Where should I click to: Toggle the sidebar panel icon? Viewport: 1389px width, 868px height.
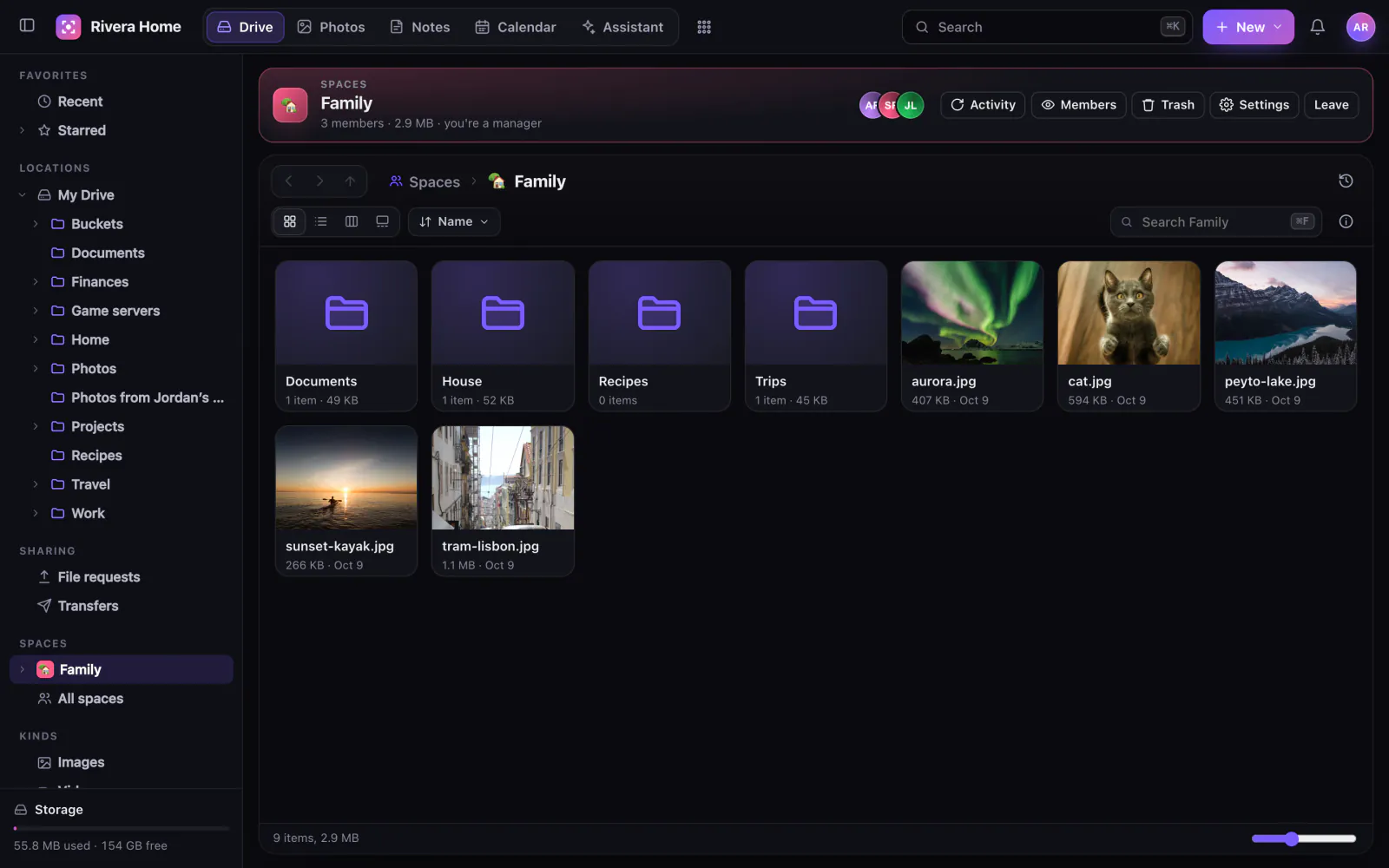[x=27, y=26]
